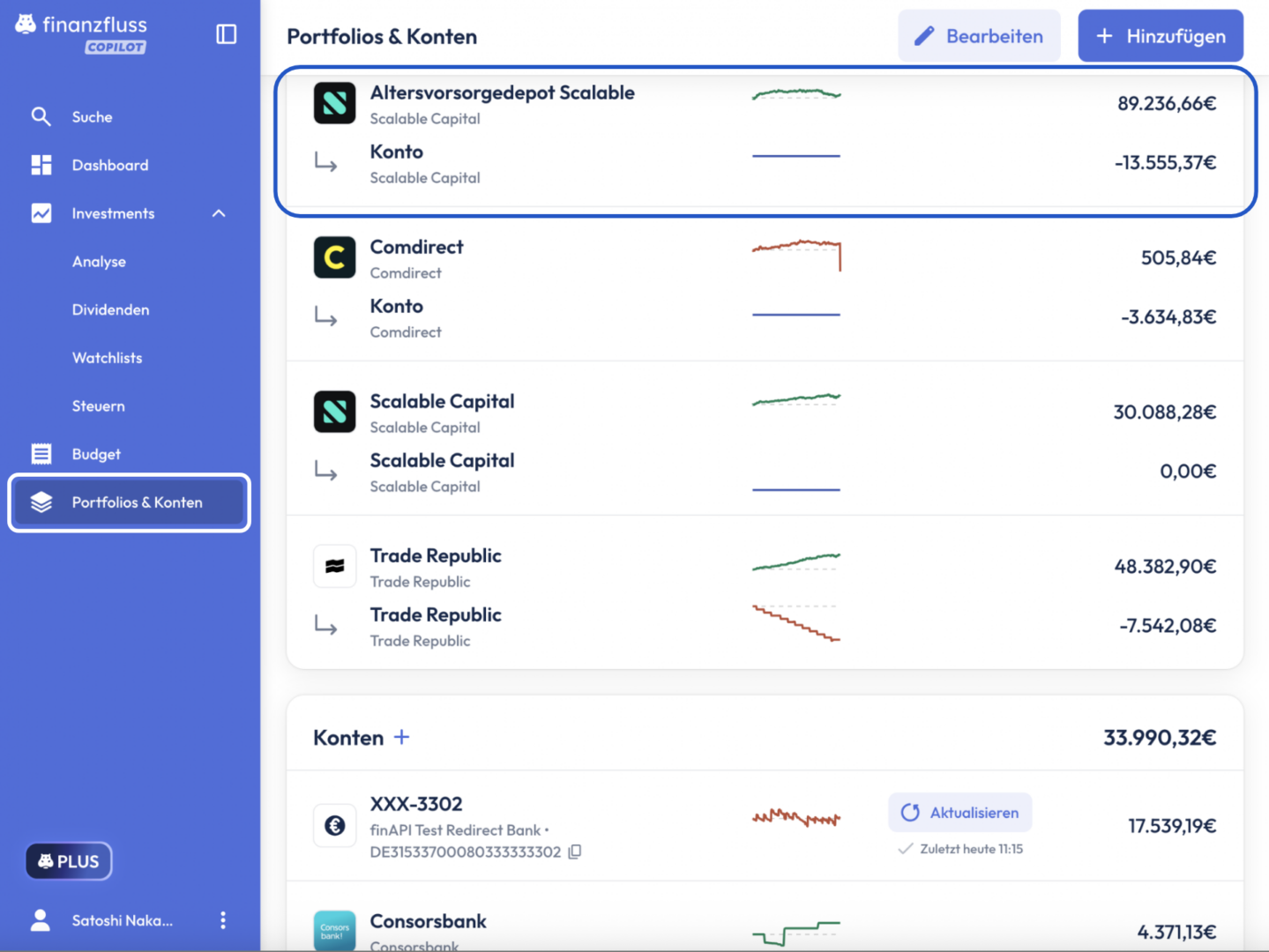The image size is (1269, 952).
Task: Open the Analyse submenu item
Action: tap(99, 262)
